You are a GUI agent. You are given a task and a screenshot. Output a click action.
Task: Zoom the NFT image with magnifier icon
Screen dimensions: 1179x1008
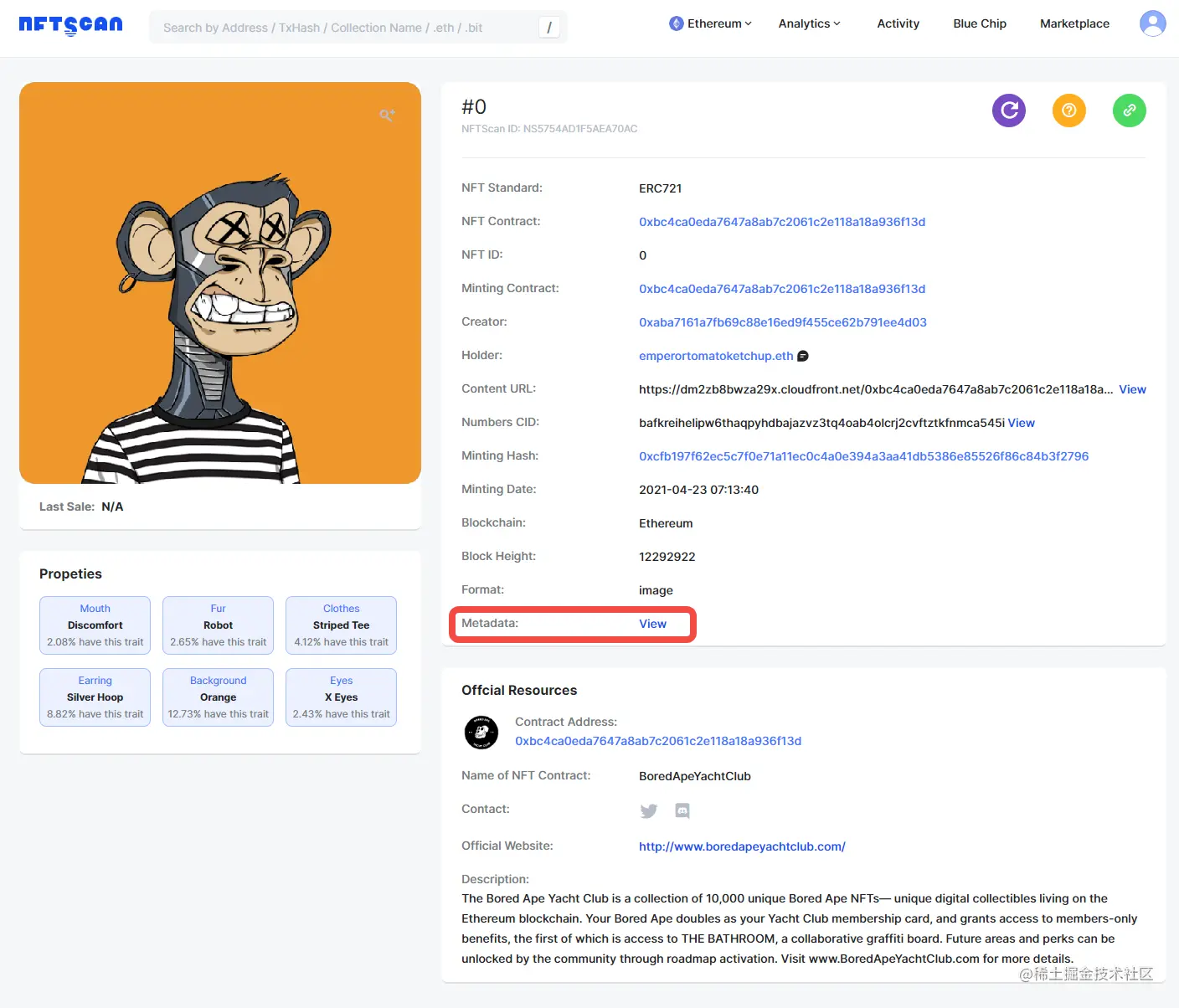(387, 116)
